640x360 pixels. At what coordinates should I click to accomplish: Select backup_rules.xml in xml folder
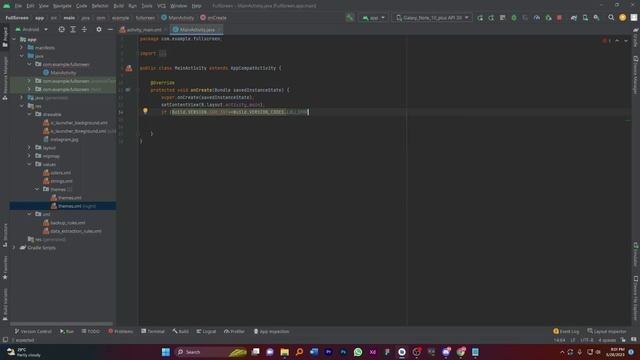coord(64,222)
